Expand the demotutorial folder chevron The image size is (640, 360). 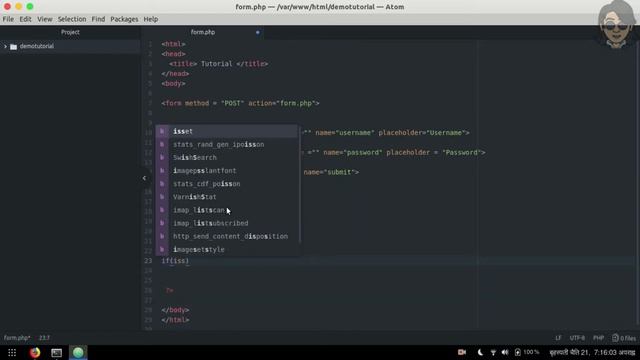[x=5, y=47]
